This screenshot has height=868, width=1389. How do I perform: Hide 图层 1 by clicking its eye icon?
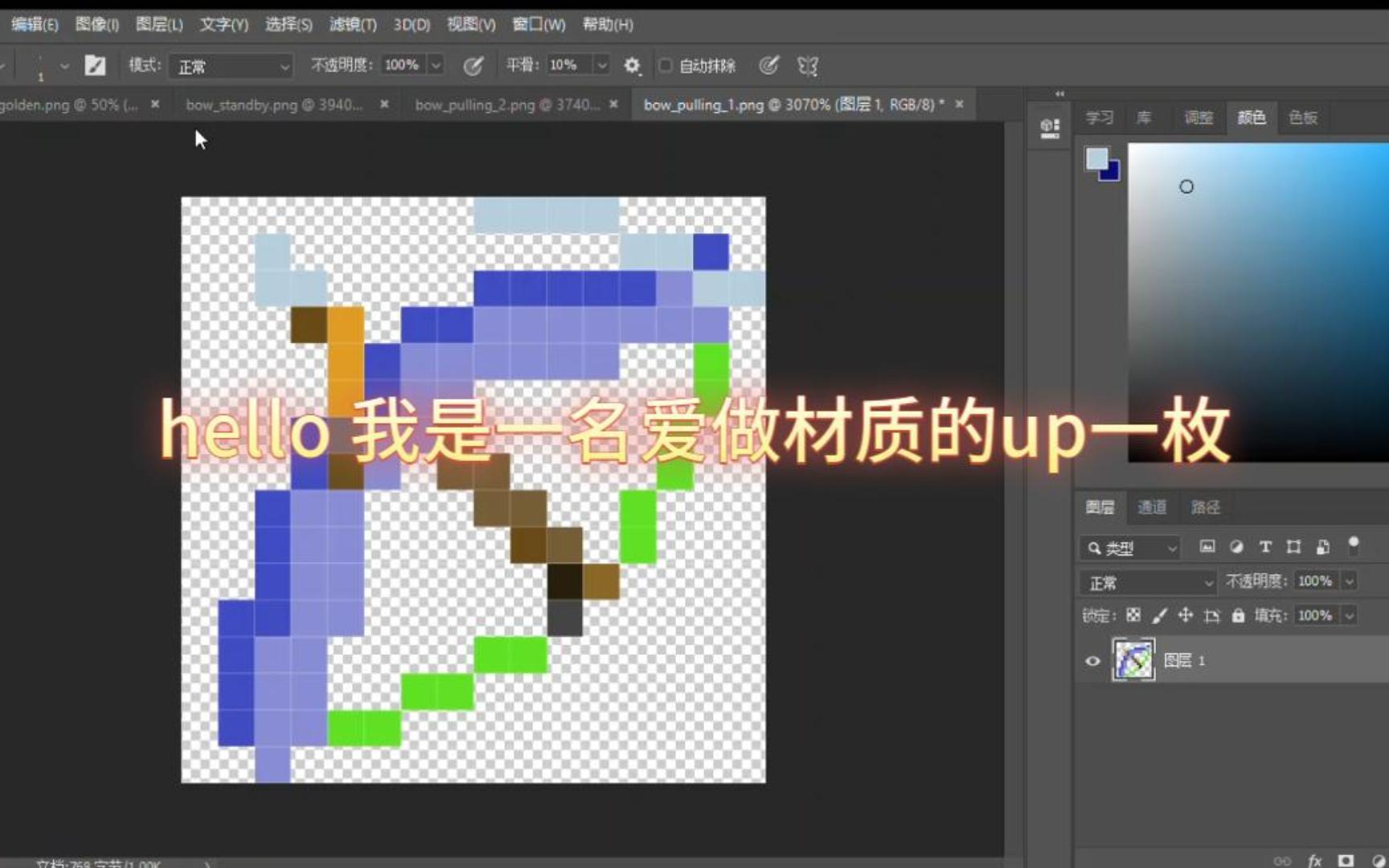pyautogui.click(x=1092, y=660)
